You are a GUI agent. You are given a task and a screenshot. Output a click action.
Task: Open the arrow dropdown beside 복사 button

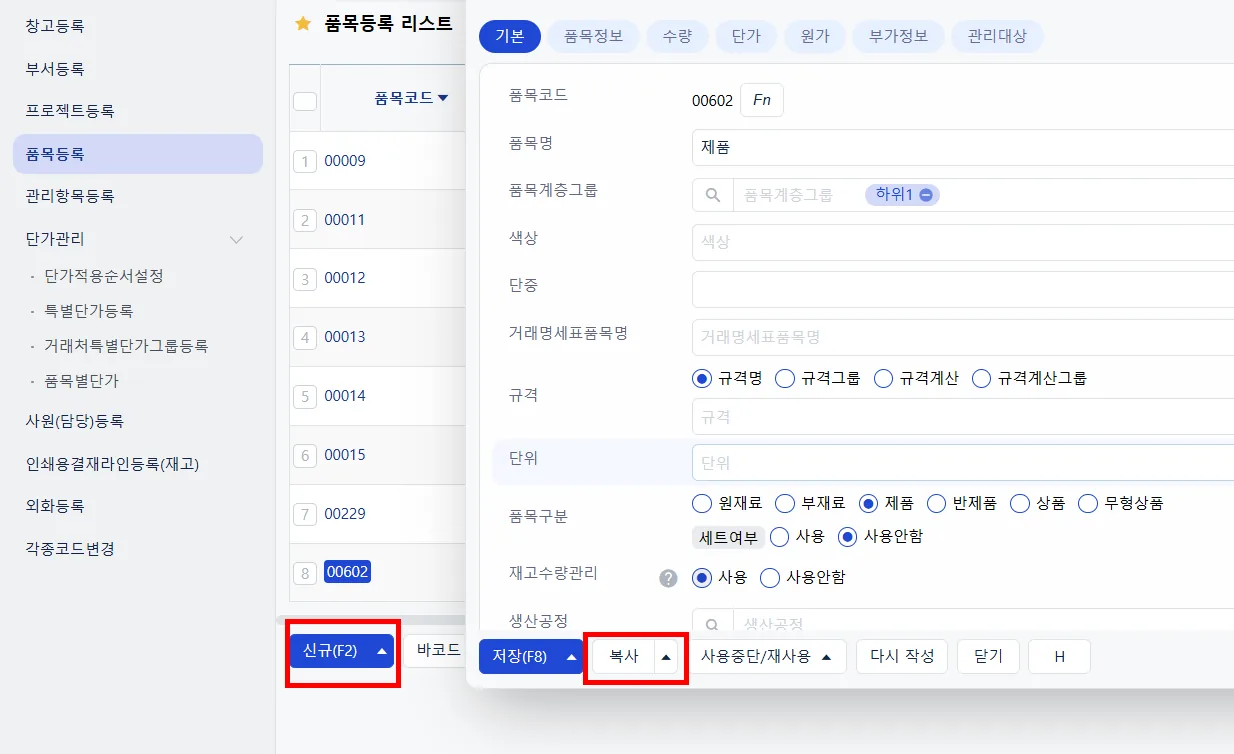pos(667,657)
